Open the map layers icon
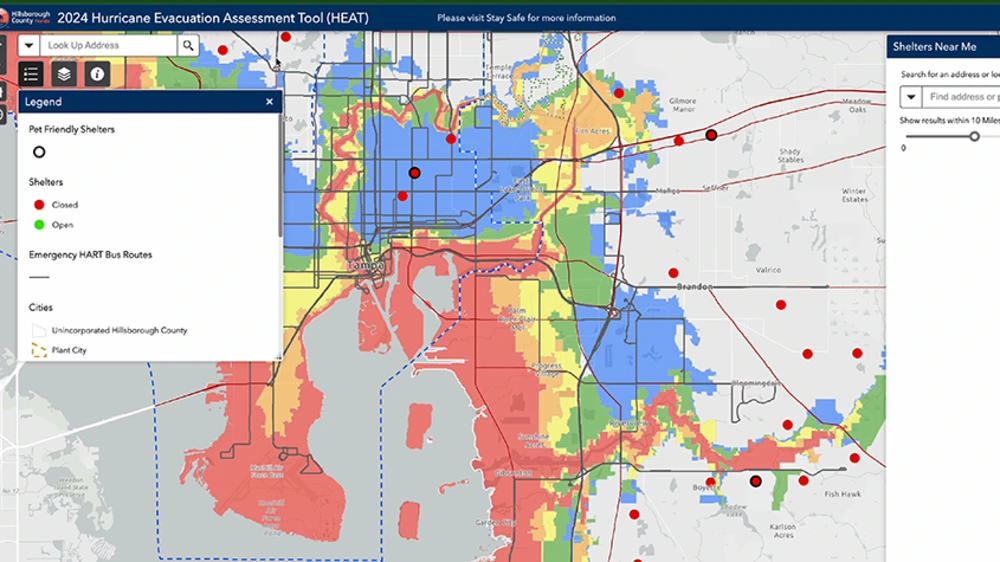This screenshot has height=562, width=1000. [64, 74]
